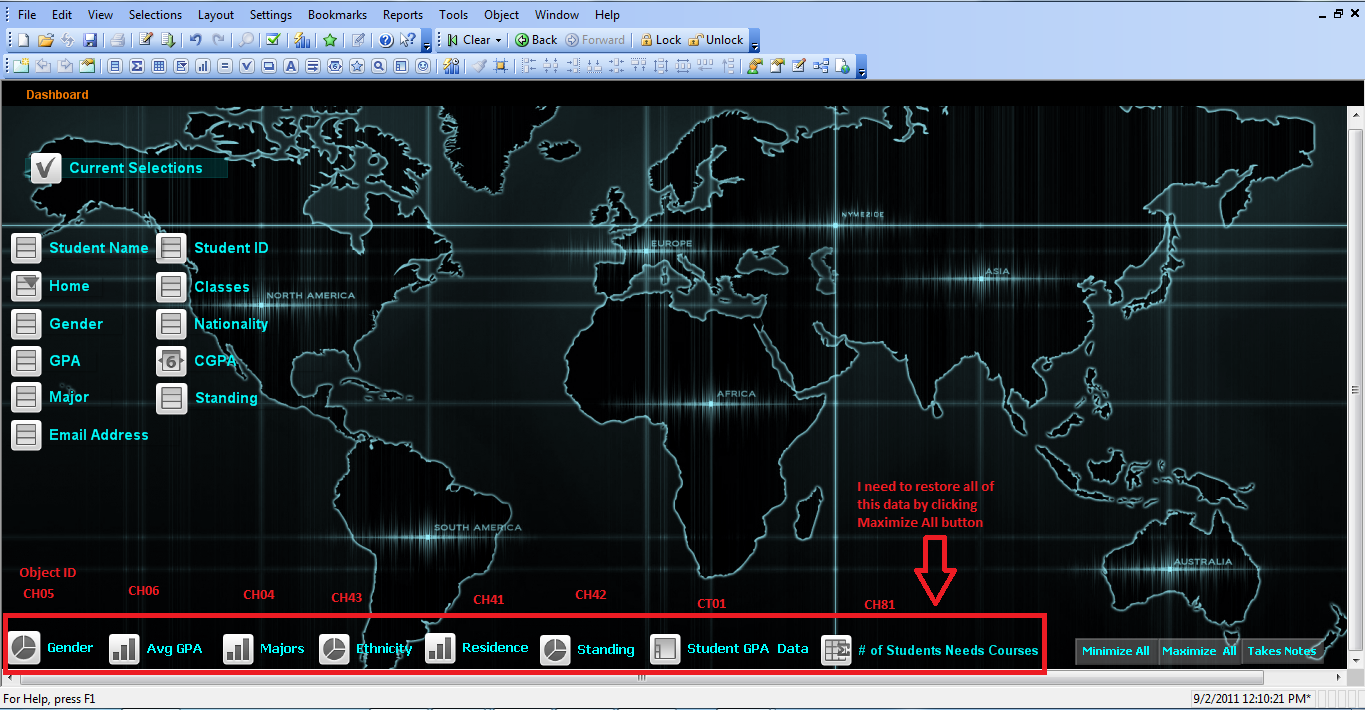
Task: Save the document with floppy icon
Action: (90, 40)
